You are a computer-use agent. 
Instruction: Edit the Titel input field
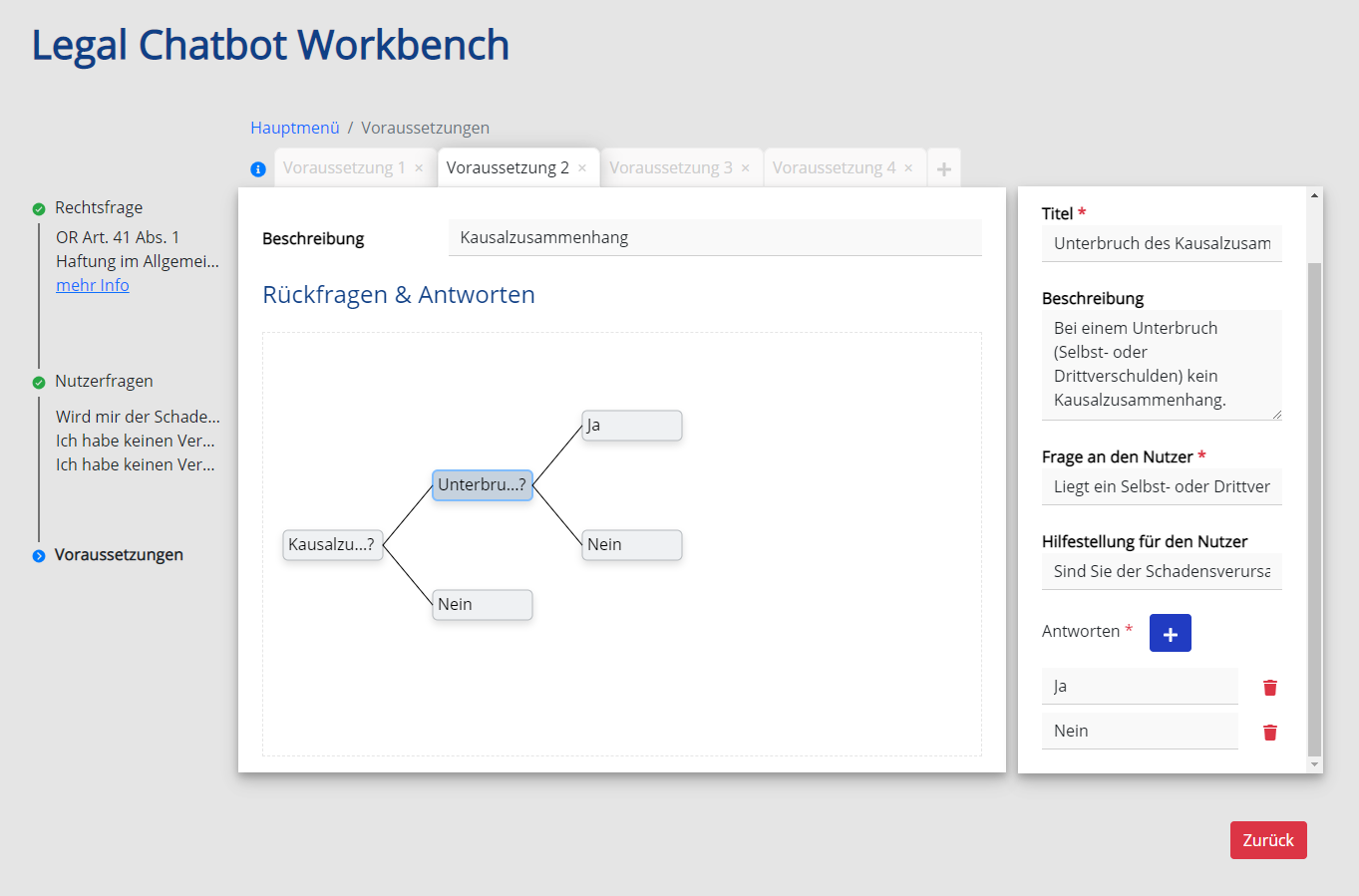coord(1162,243)
